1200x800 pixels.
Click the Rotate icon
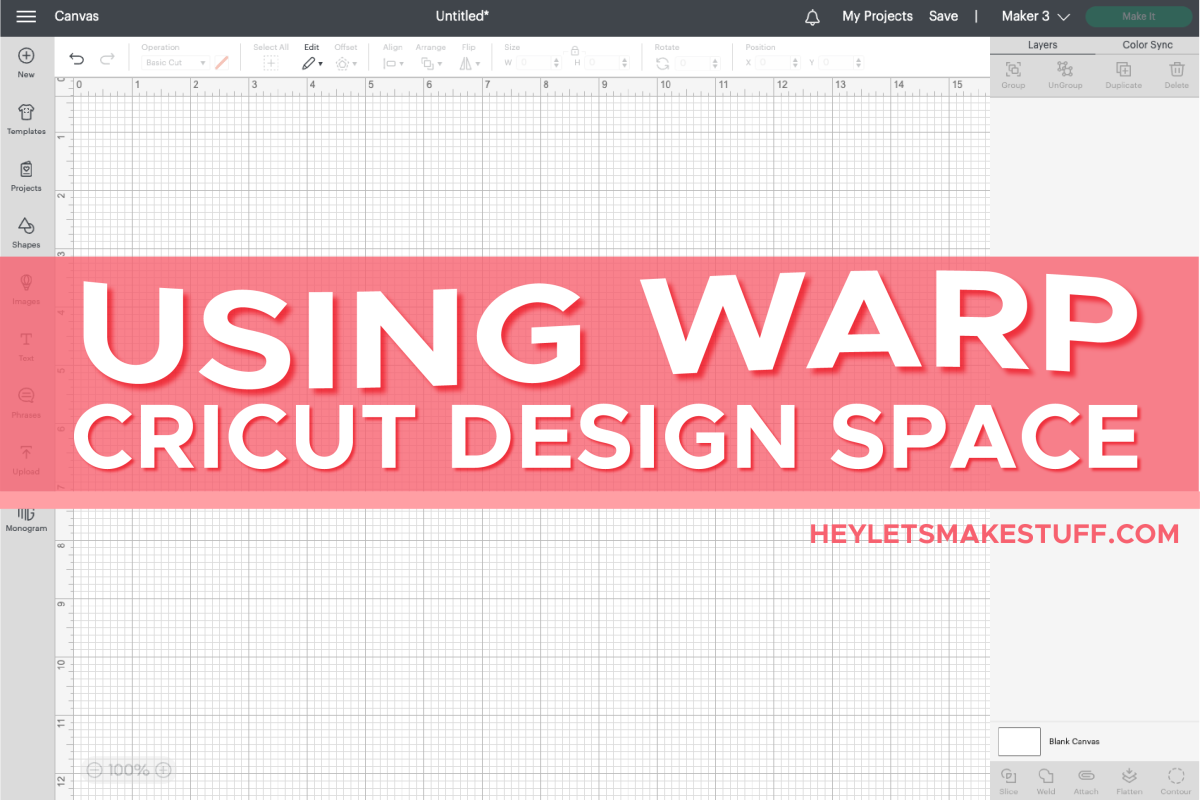click(662, 62)
